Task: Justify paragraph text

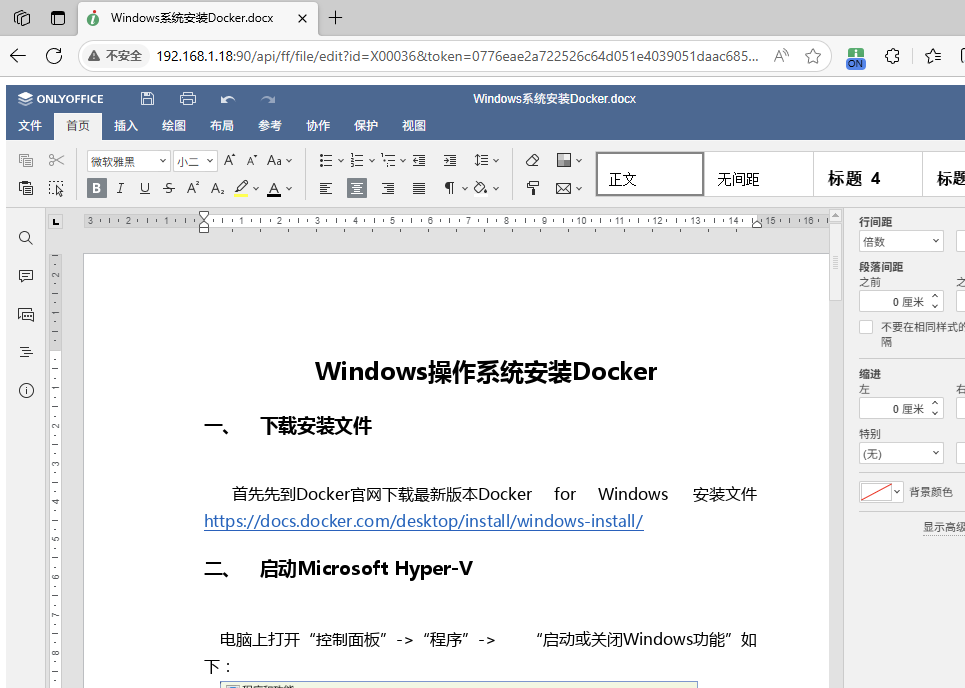Action: pos(418,188)
